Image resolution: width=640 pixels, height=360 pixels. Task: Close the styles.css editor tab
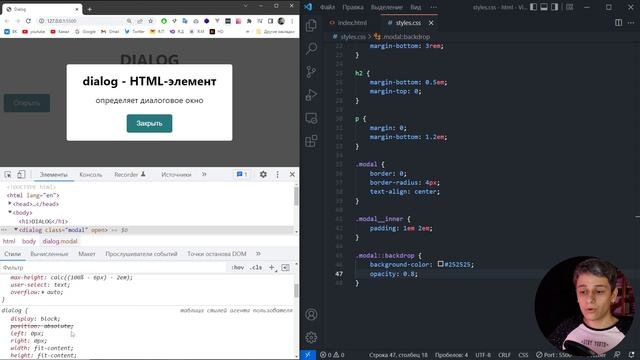431,23
